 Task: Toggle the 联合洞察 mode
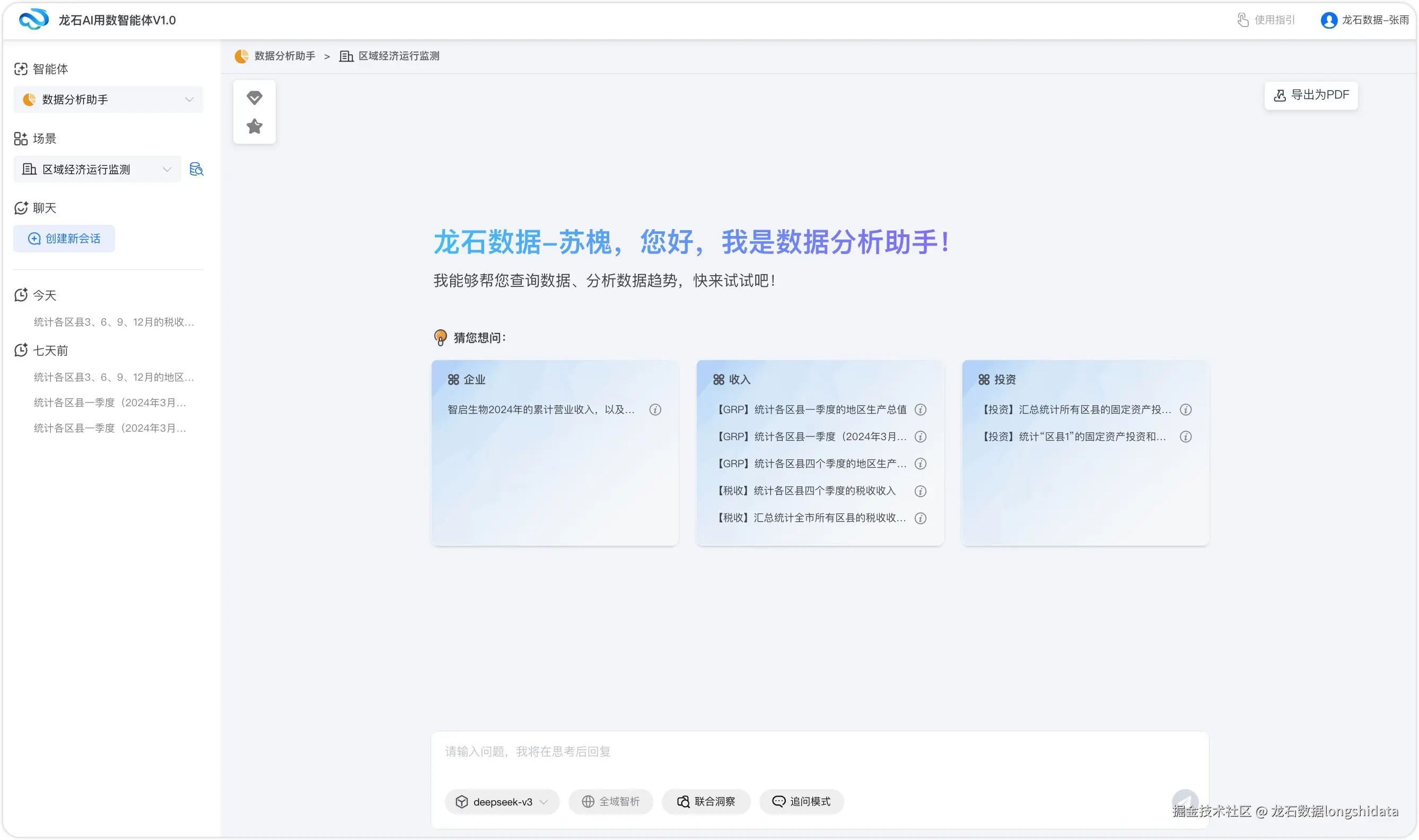point(706,801)
